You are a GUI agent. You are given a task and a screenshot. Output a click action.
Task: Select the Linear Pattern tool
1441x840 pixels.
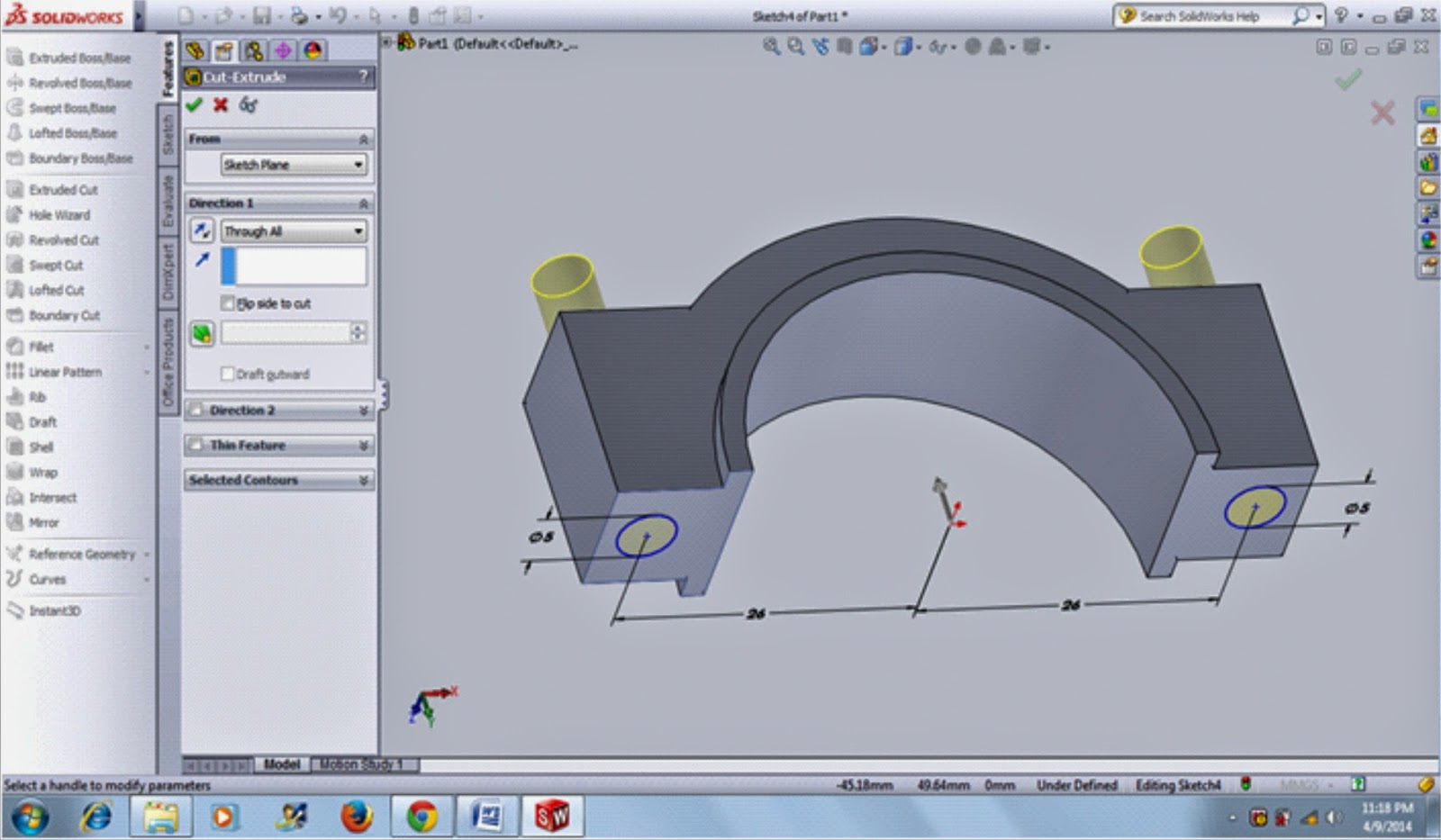click(x=67, y=372)
